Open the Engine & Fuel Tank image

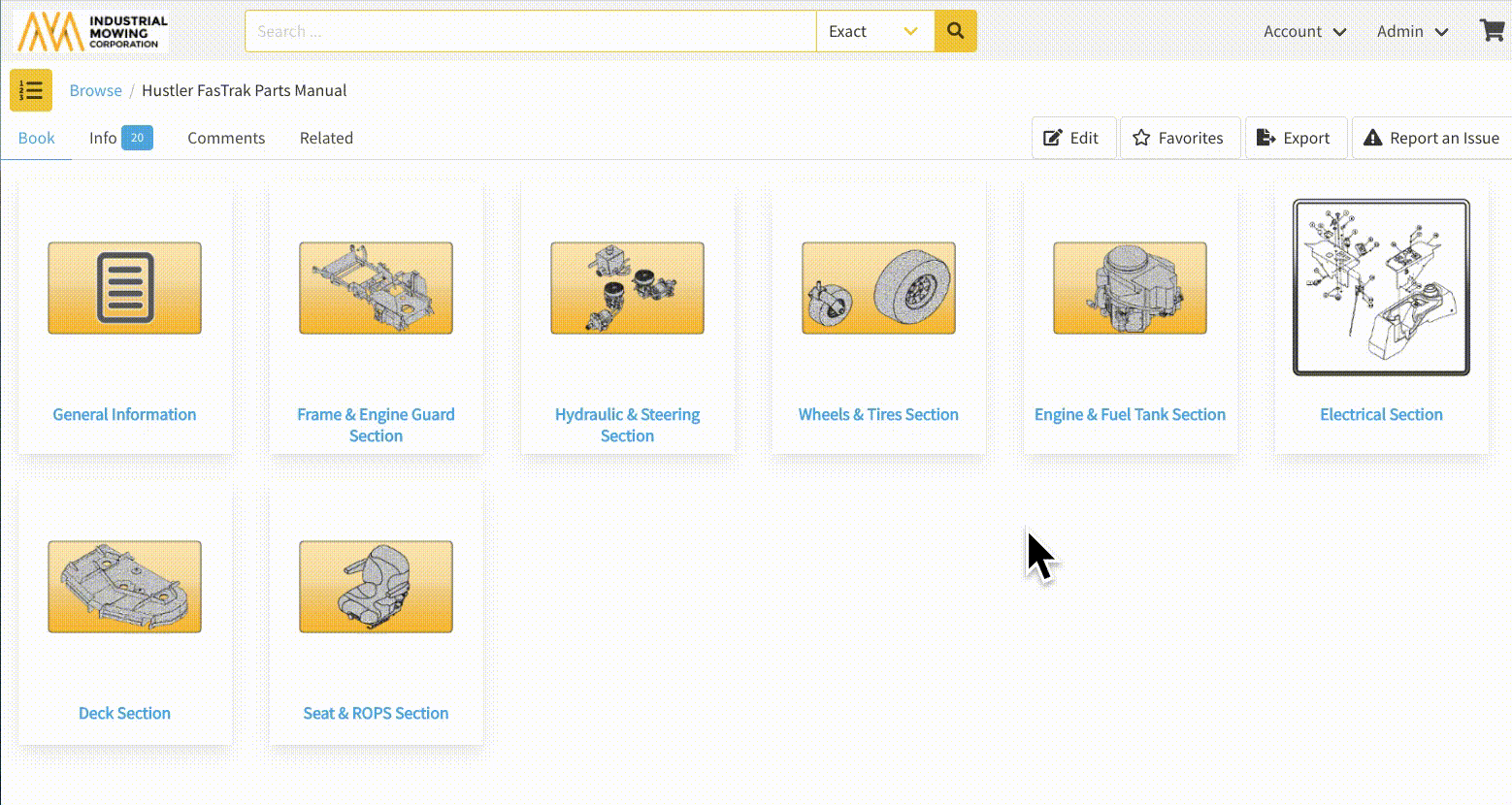click(x=1130, y=288)
